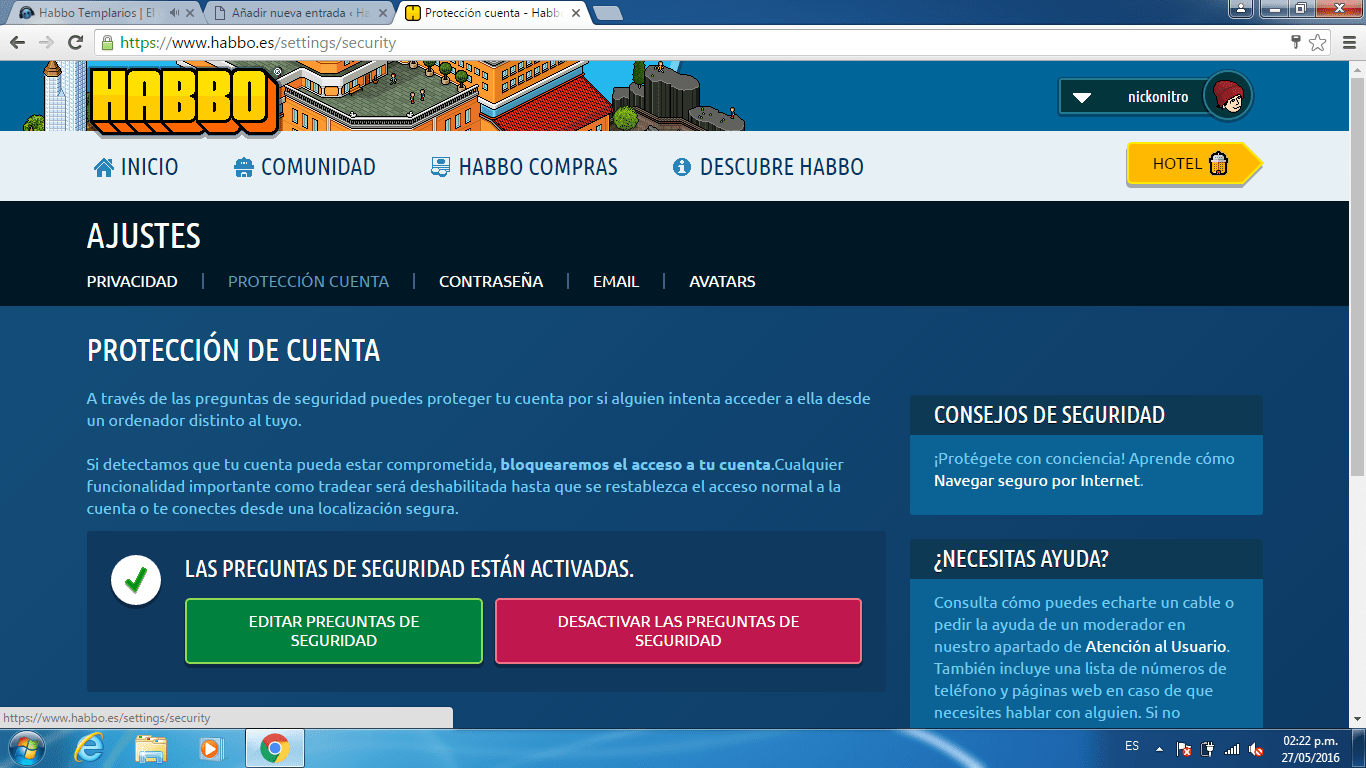This screenshot has height=768, width=1366.
Task: Mute the Habbo Templarios tab audio icon
Action: [x=174, y=13]
